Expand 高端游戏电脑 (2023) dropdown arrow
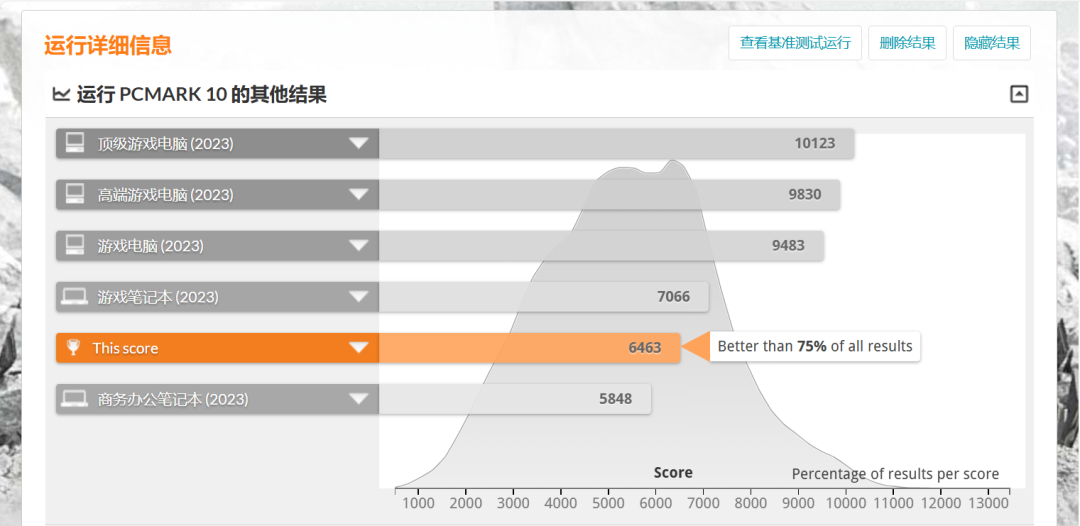The height and width of the screenshot is (526, 1080). pos(359,195)
